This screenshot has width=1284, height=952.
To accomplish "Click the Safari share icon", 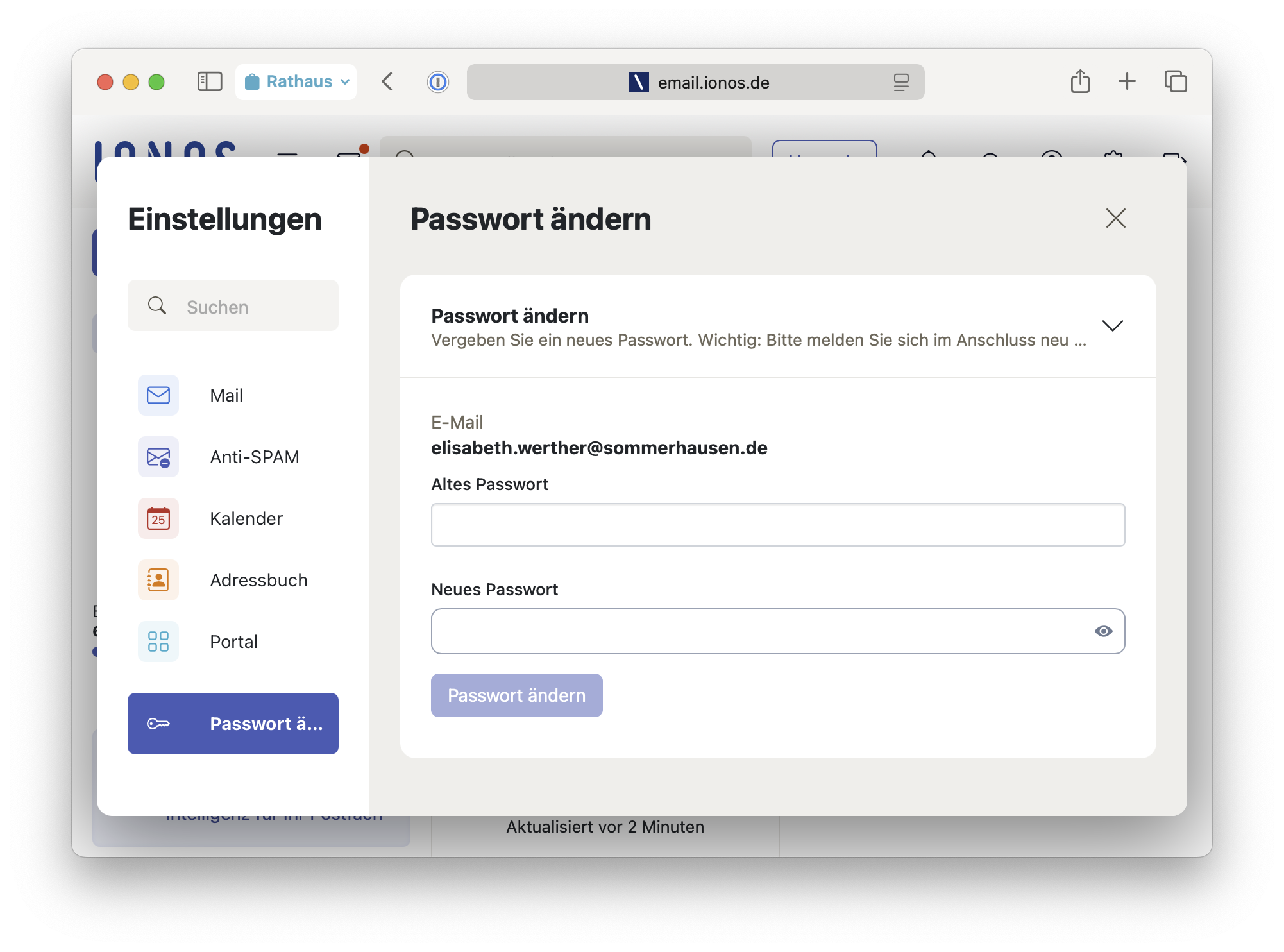I will pyautogui.click(x=1080, y=81).
